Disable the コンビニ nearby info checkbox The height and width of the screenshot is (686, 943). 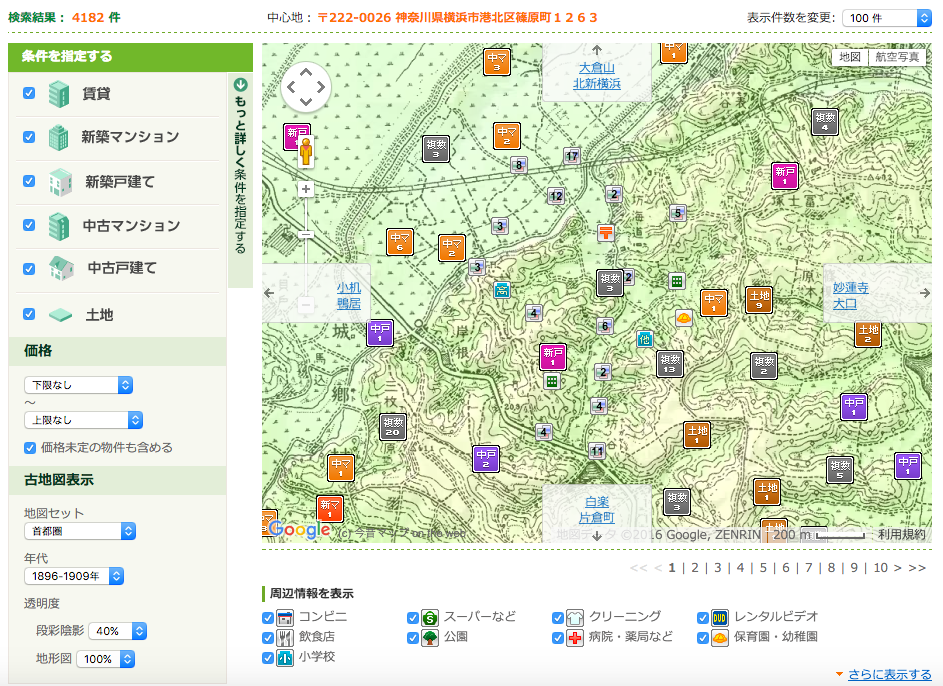click(268, 617)
